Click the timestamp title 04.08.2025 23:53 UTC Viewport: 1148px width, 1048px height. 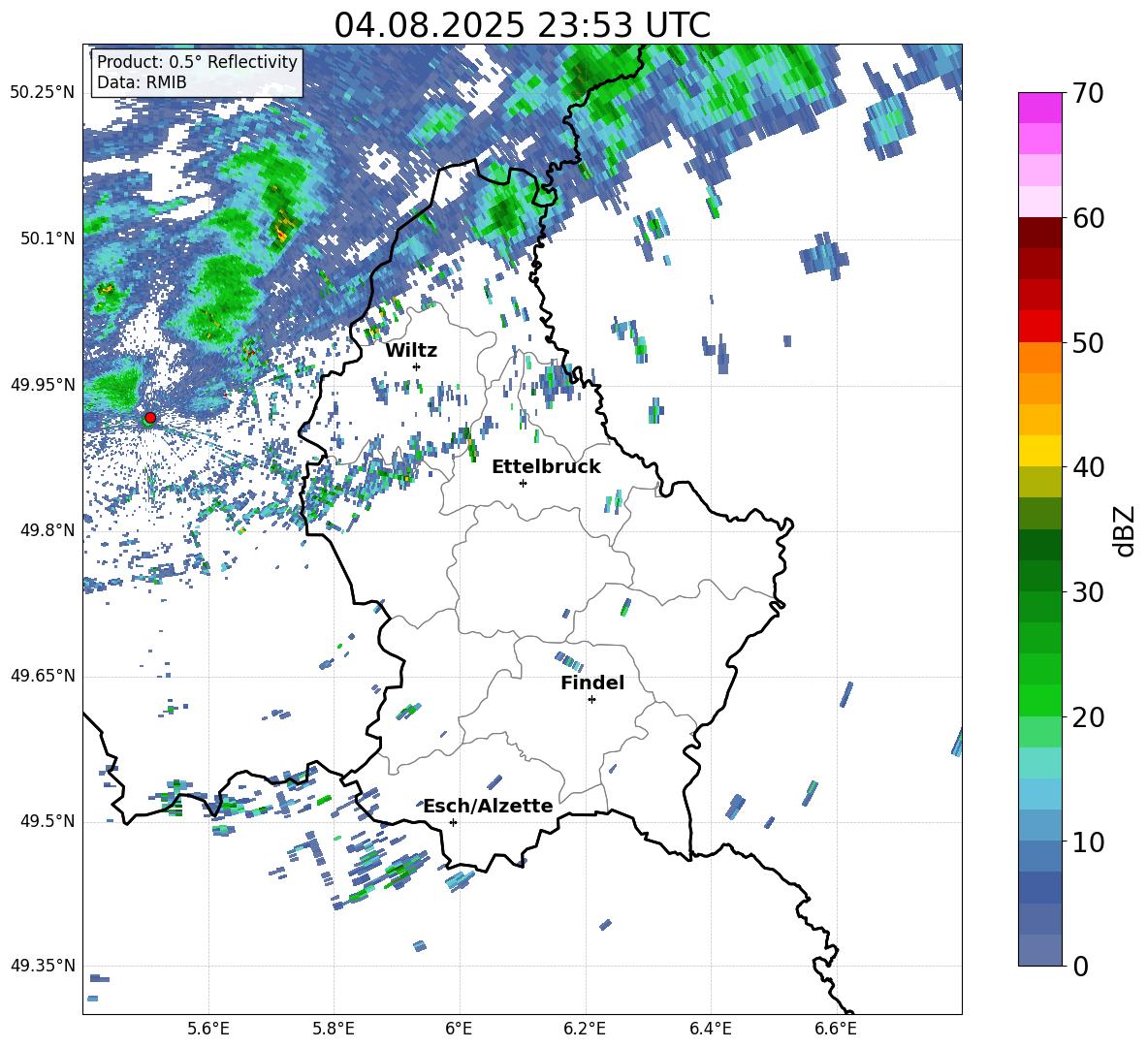click(x=523, y=25)
